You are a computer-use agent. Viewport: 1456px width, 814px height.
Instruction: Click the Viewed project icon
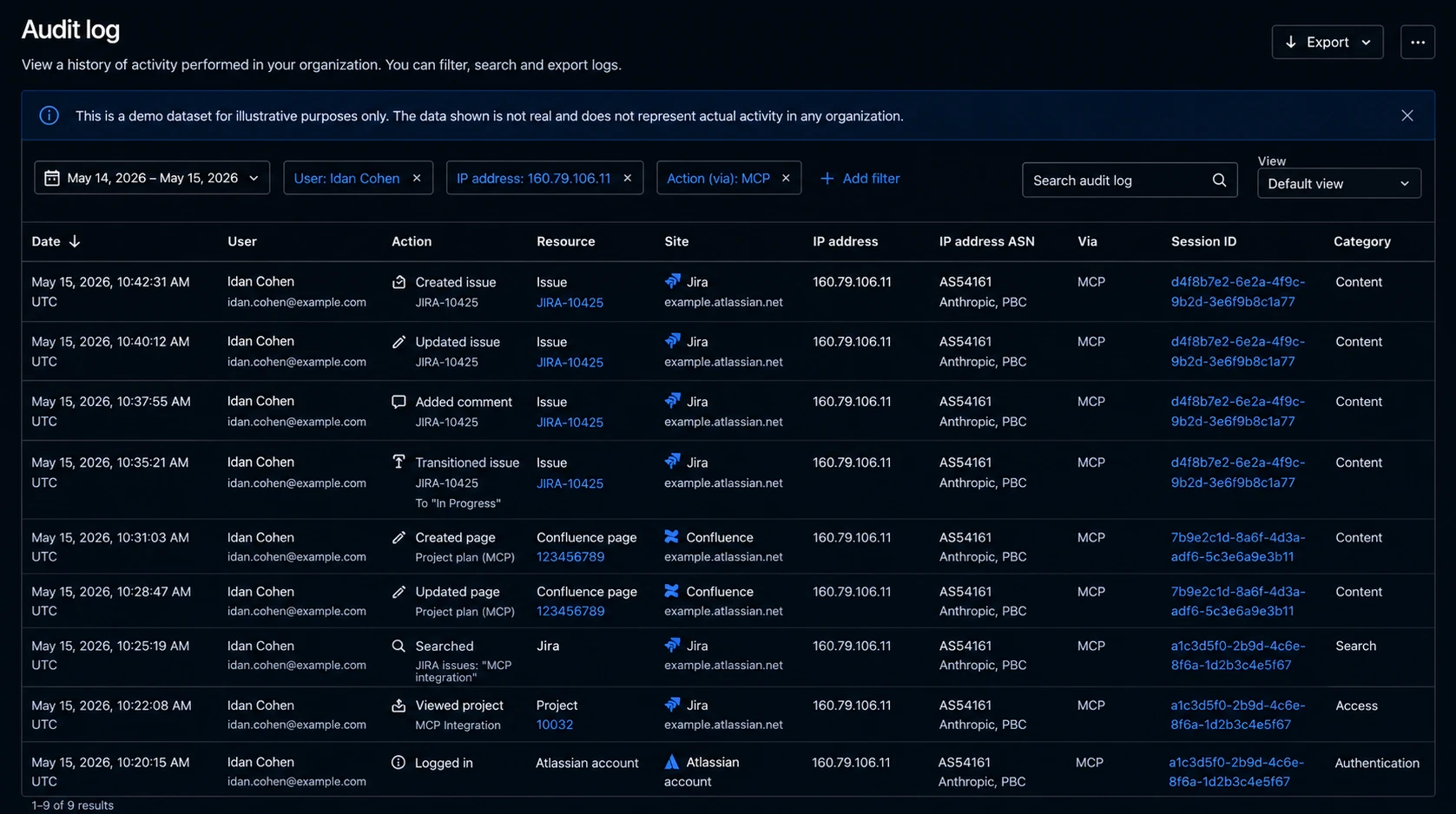(x=399, y=706)
